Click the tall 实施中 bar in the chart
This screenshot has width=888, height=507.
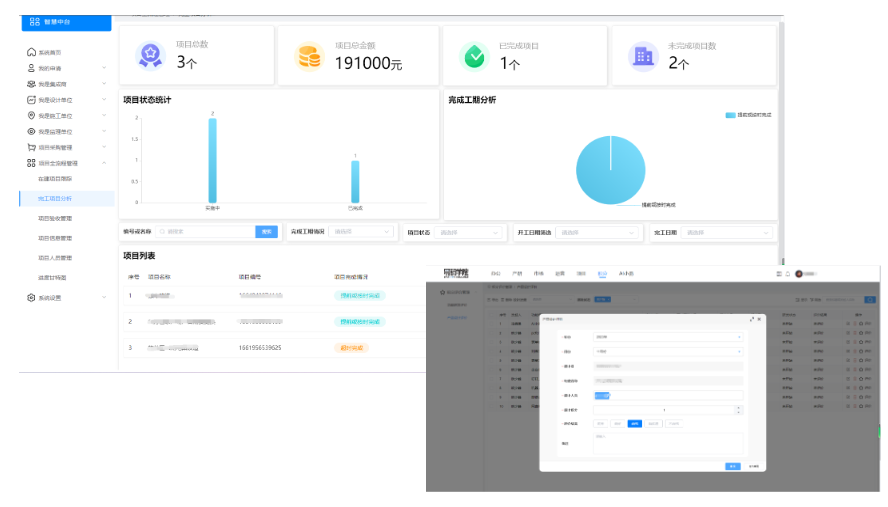(212, 160)
